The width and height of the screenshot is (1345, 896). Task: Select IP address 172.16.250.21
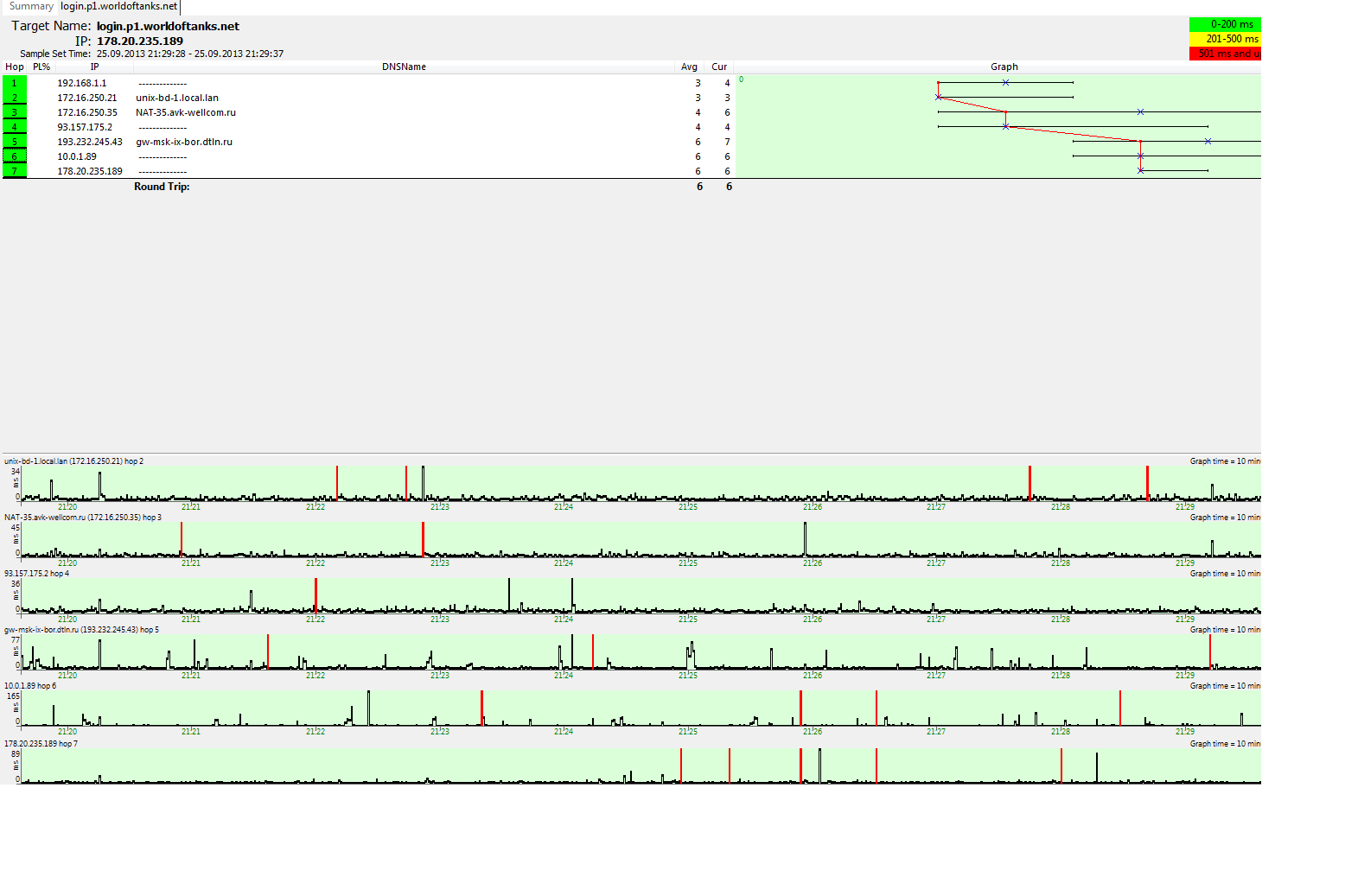87,98
